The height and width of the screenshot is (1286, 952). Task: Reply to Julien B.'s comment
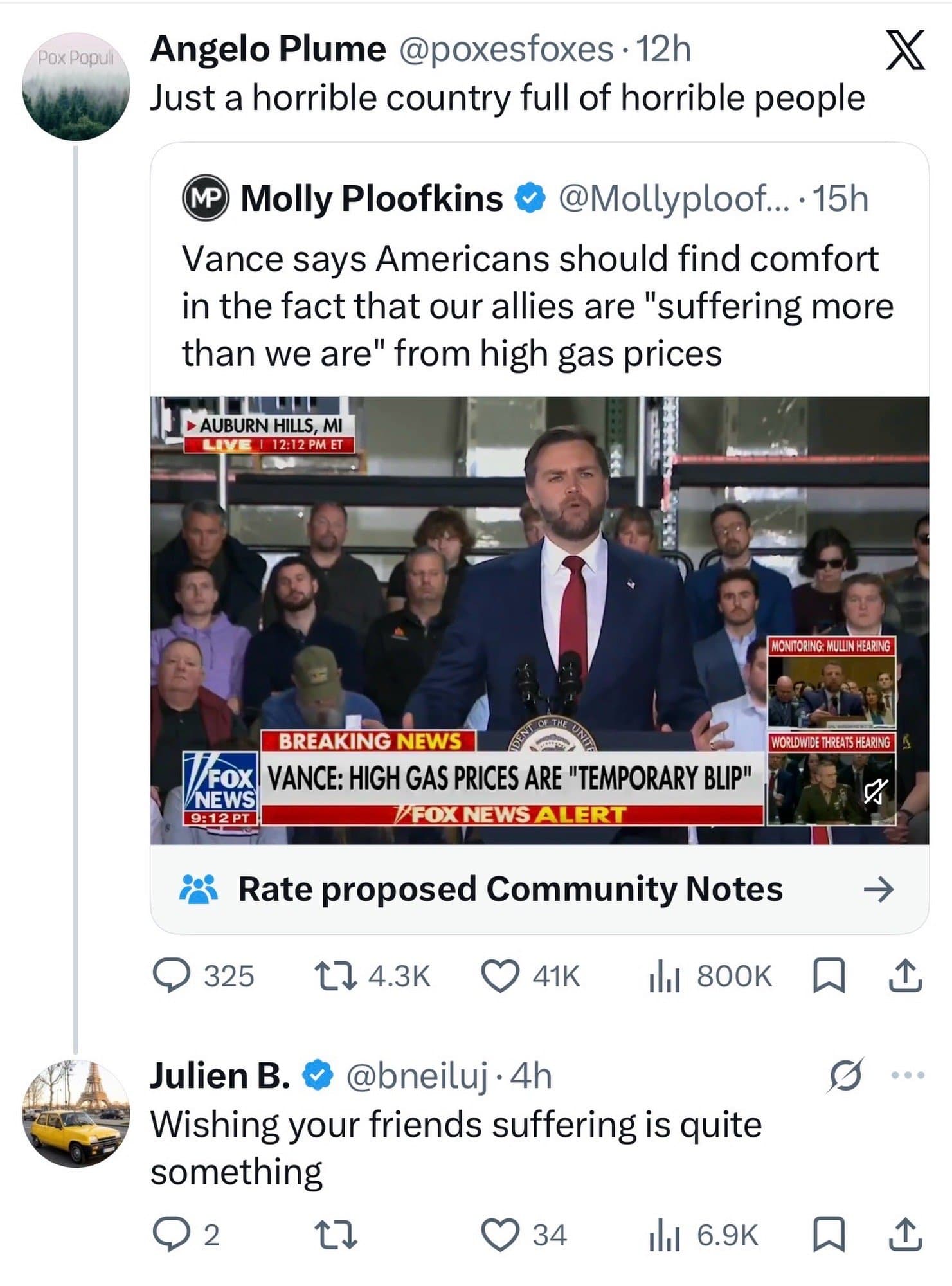(171, 1235)
